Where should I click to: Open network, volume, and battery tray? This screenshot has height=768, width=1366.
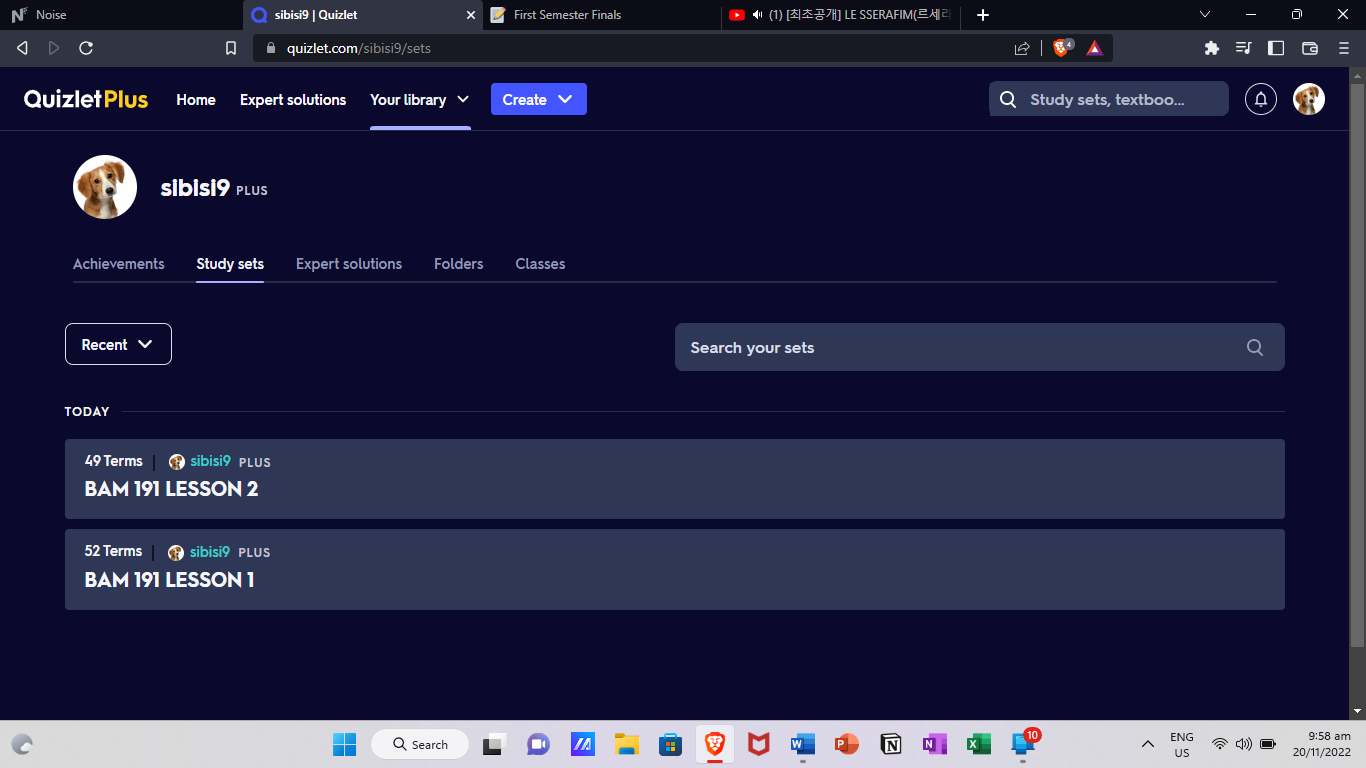pyautogui.click(x=1244, y=744)
